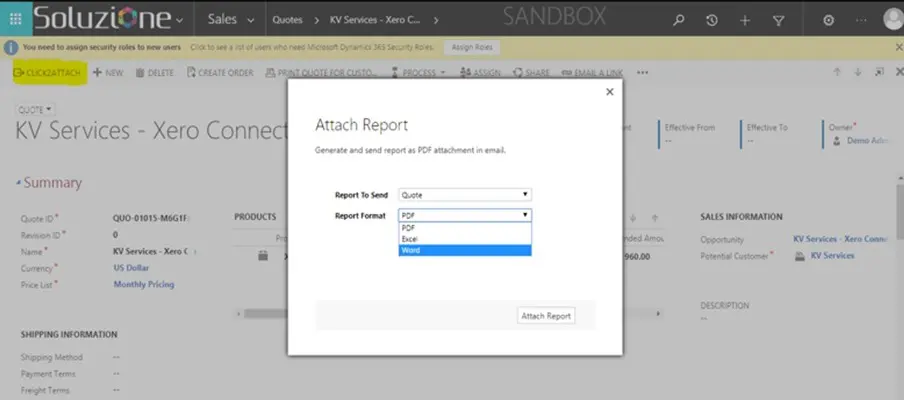The height and width of the screenshot is (400, 904).
Task: Open the user profile avatar
Action: point(894,19)
